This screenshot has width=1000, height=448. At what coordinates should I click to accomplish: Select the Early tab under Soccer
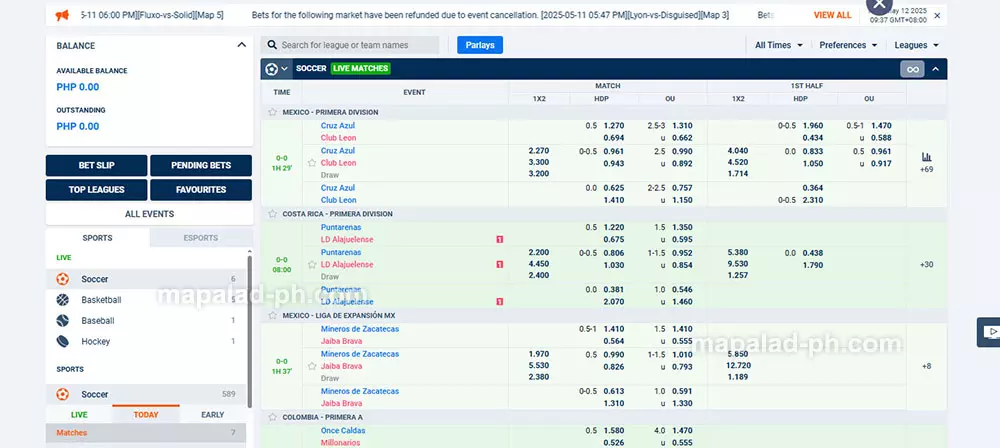pyautogui.click(x=212, y=414)
